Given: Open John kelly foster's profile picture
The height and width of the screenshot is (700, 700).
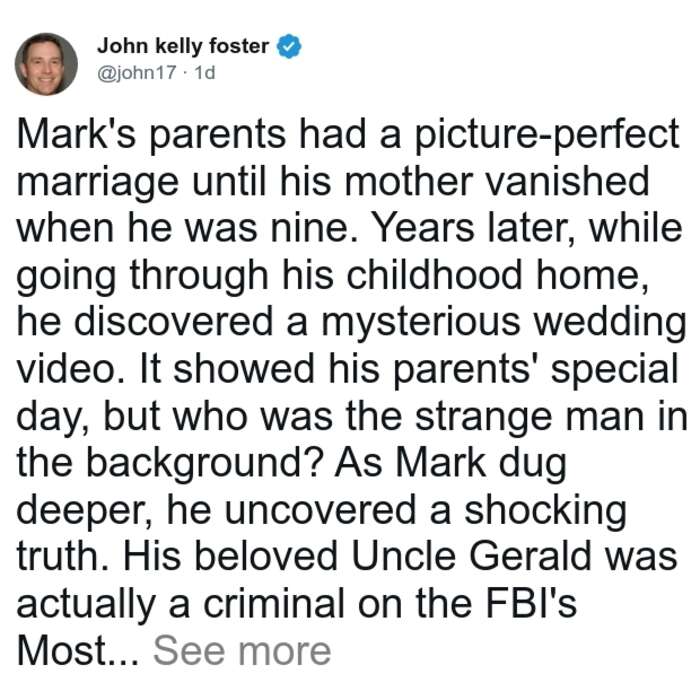Looking at the screenshot, I should (x=46, y=64).
